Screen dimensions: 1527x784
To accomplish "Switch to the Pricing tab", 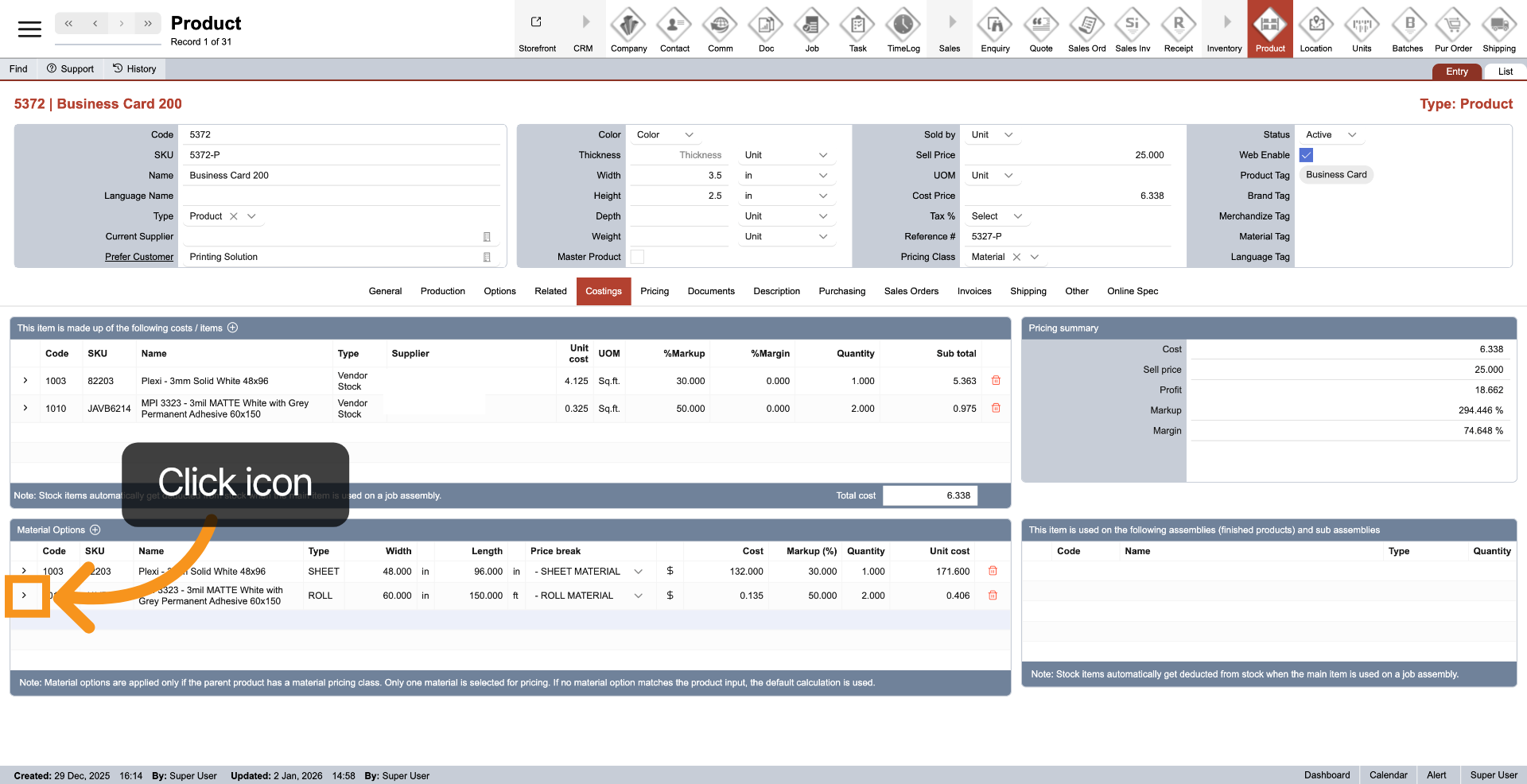I will [654, 291].
